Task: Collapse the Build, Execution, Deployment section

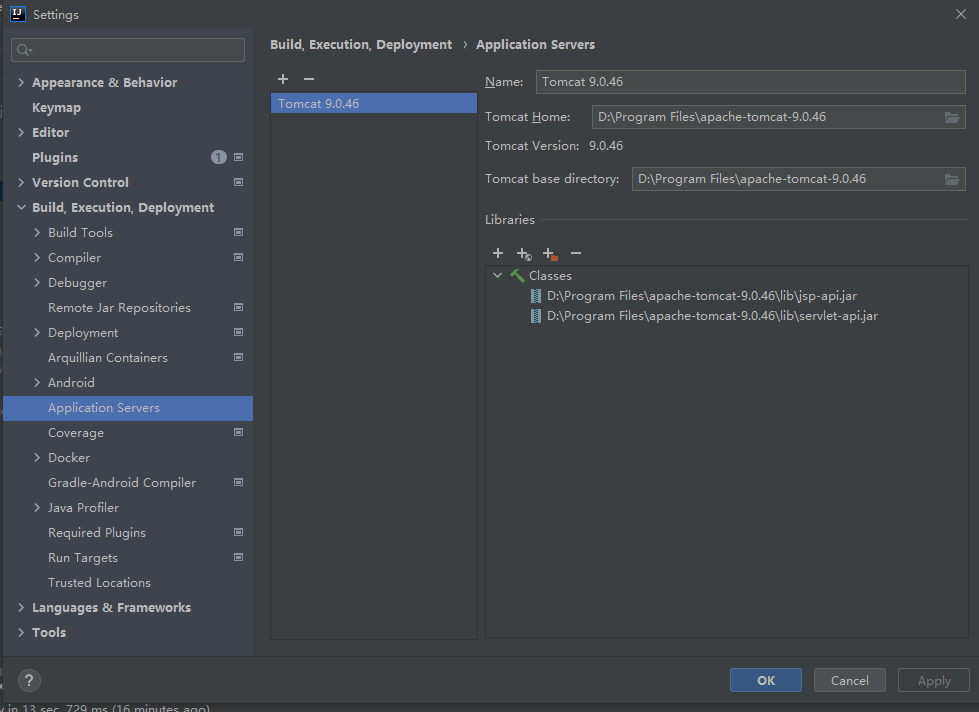Action: 21,208
